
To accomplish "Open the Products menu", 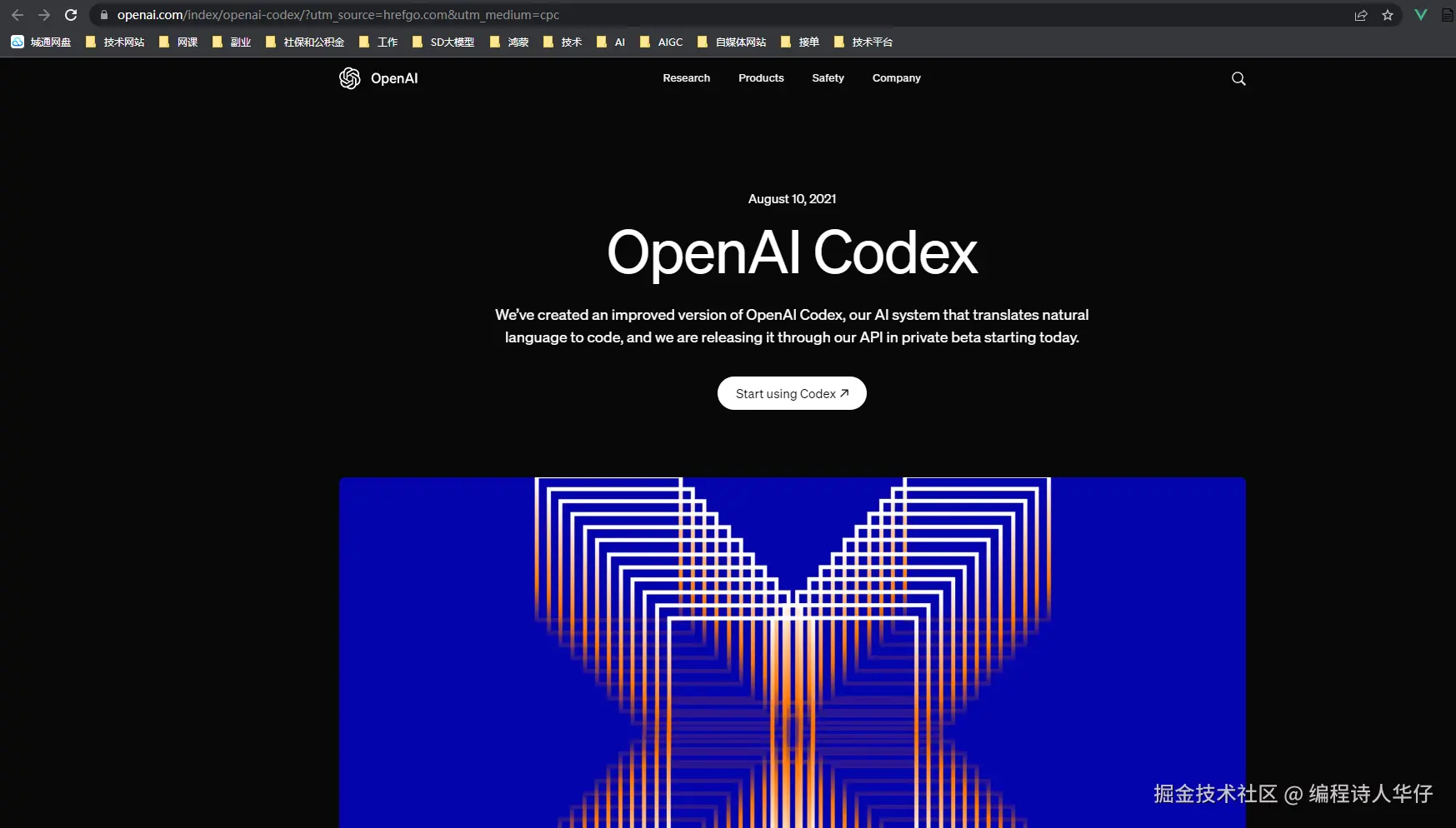I will click(x=761, y=78).
